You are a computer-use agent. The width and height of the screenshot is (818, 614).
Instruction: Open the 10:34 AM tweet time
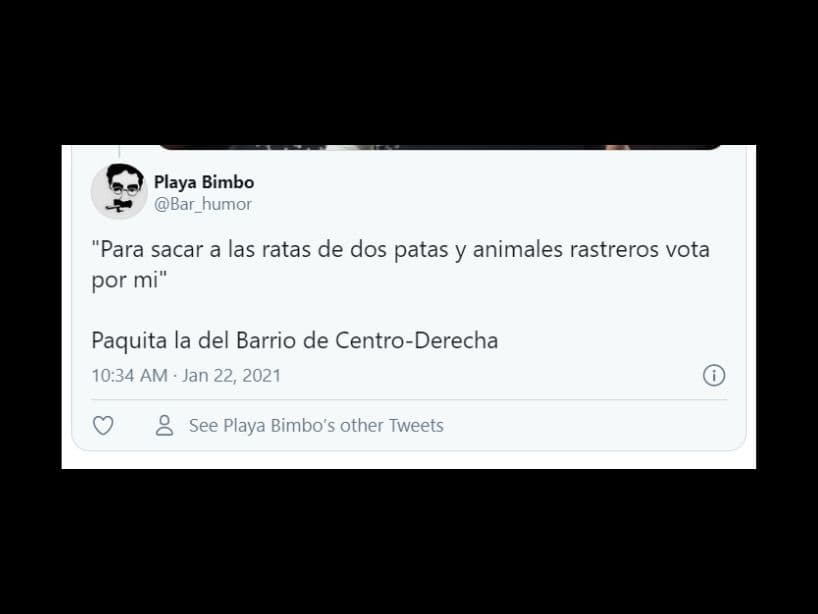(129, 376)
